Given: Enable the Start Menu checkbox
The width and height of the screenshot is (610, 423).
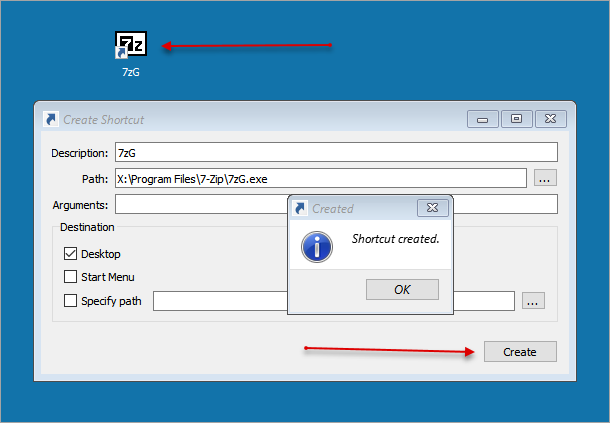Looking at the screenshot, I should (70, 277).
